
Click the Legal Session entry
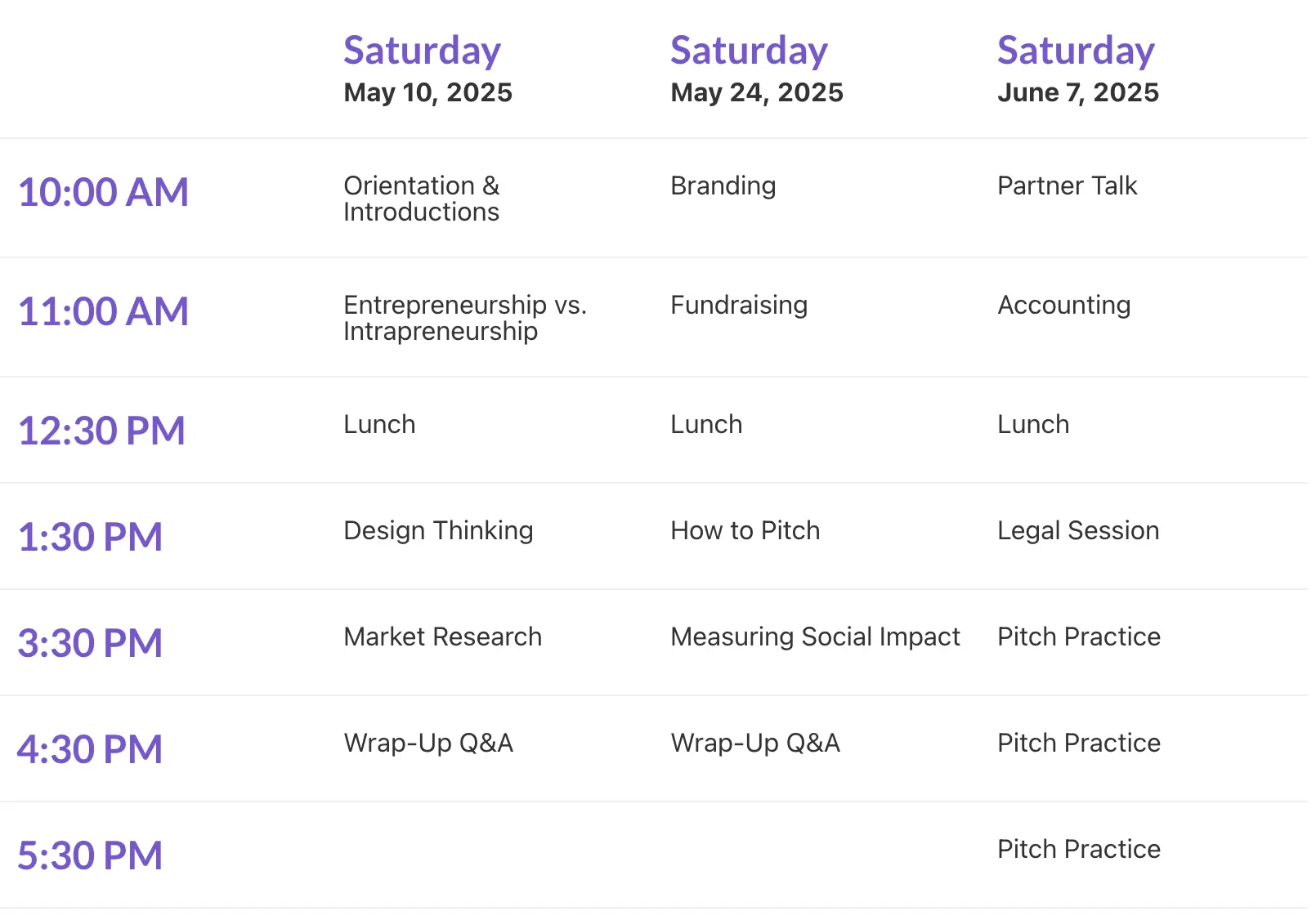pos(1077,531)
